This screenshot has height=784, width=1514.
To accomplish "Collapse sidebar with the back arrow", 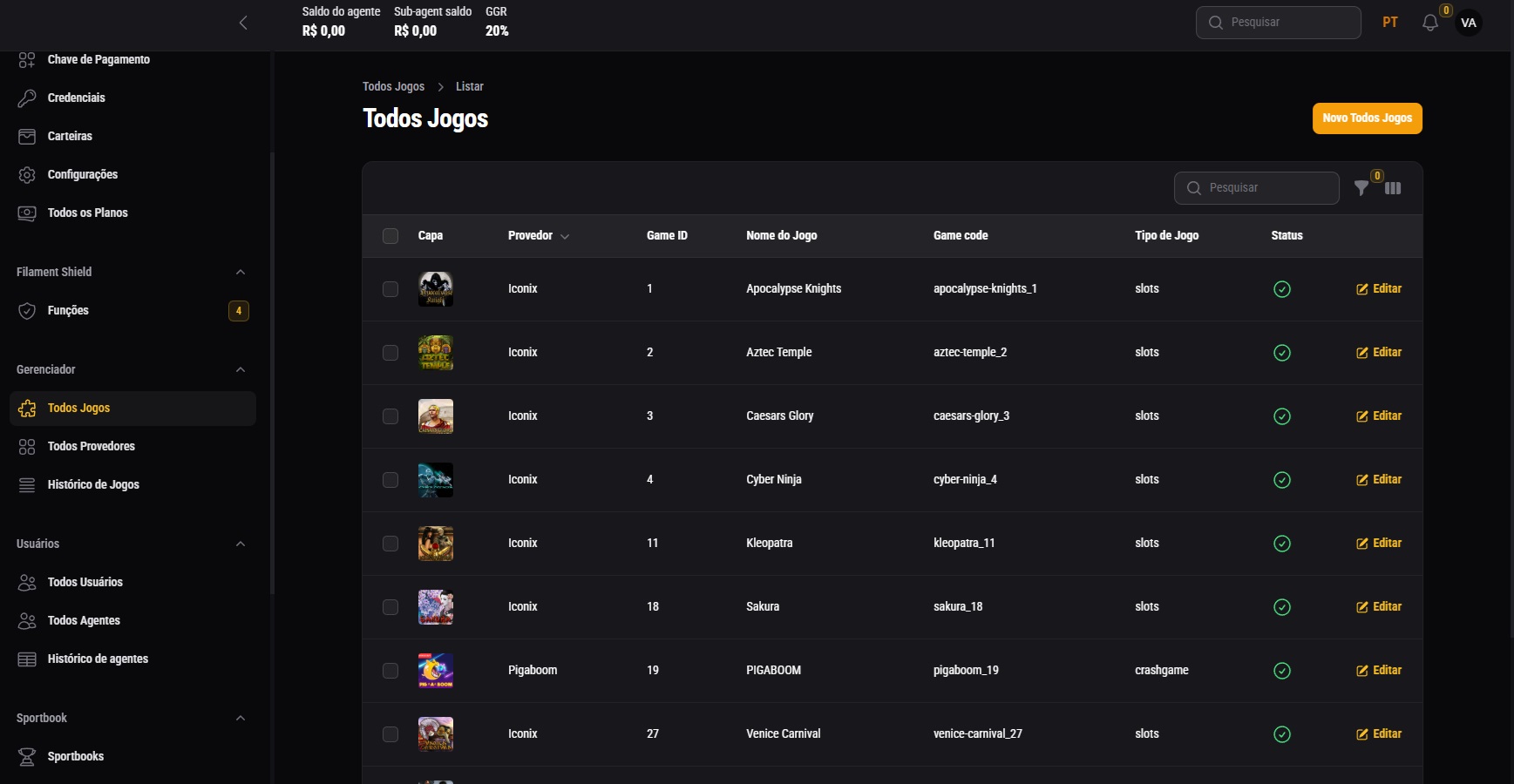I will 243,24.
